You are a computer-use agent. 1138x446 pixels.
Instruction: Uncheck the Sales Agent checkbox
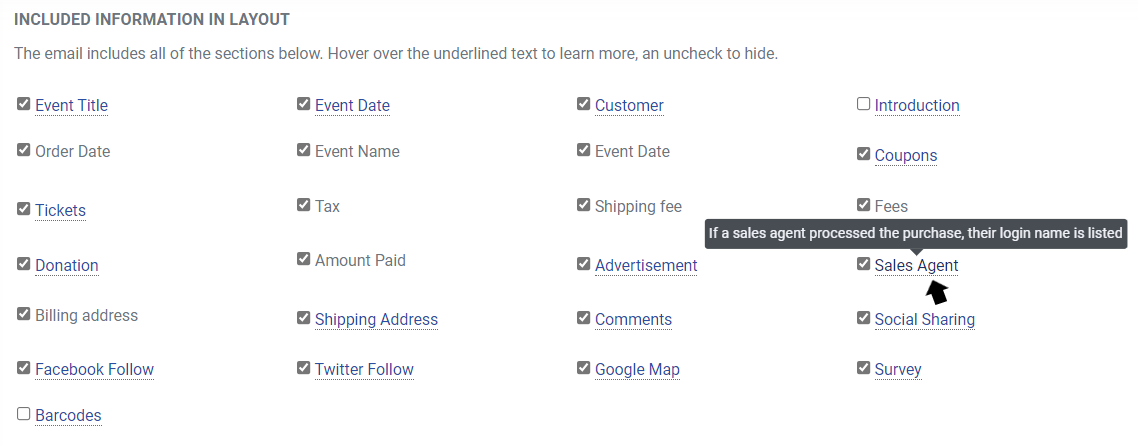(863, 264)
